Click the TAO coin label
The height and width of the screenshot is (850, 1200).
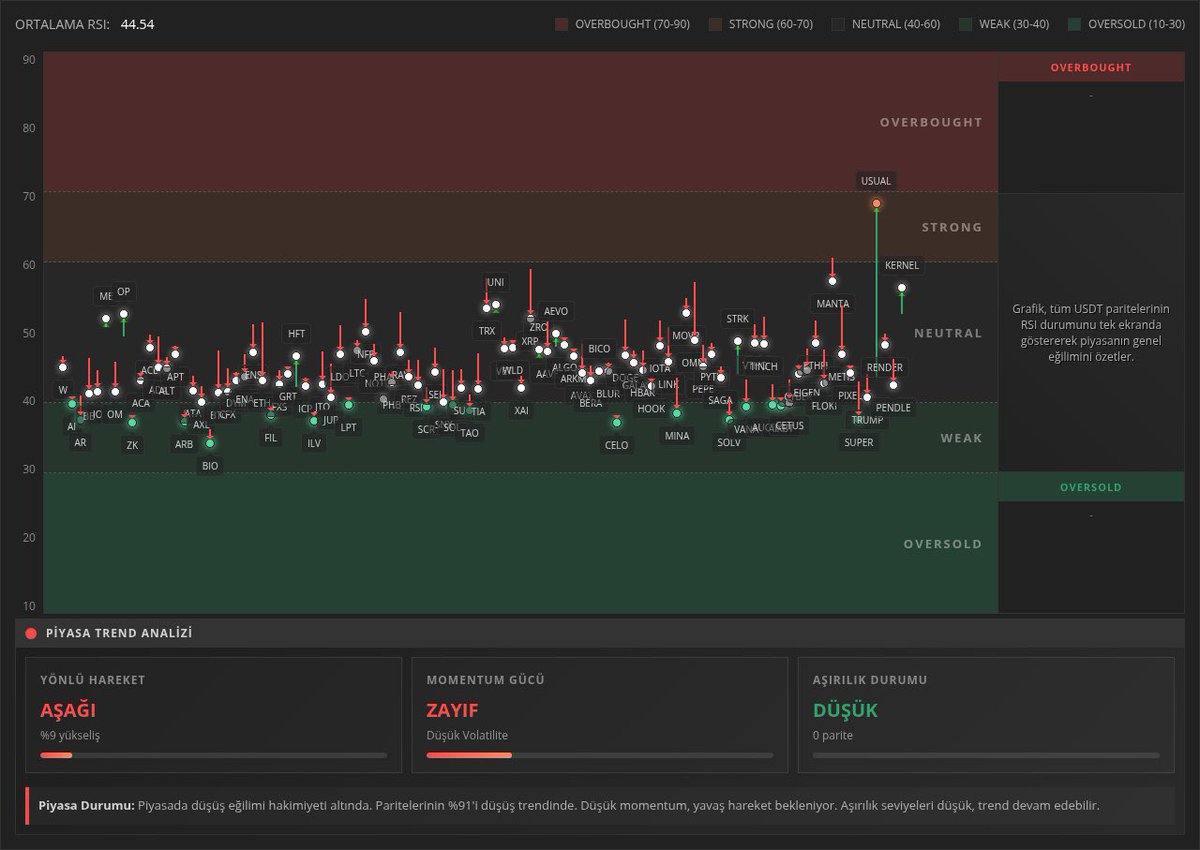[470, 433]
